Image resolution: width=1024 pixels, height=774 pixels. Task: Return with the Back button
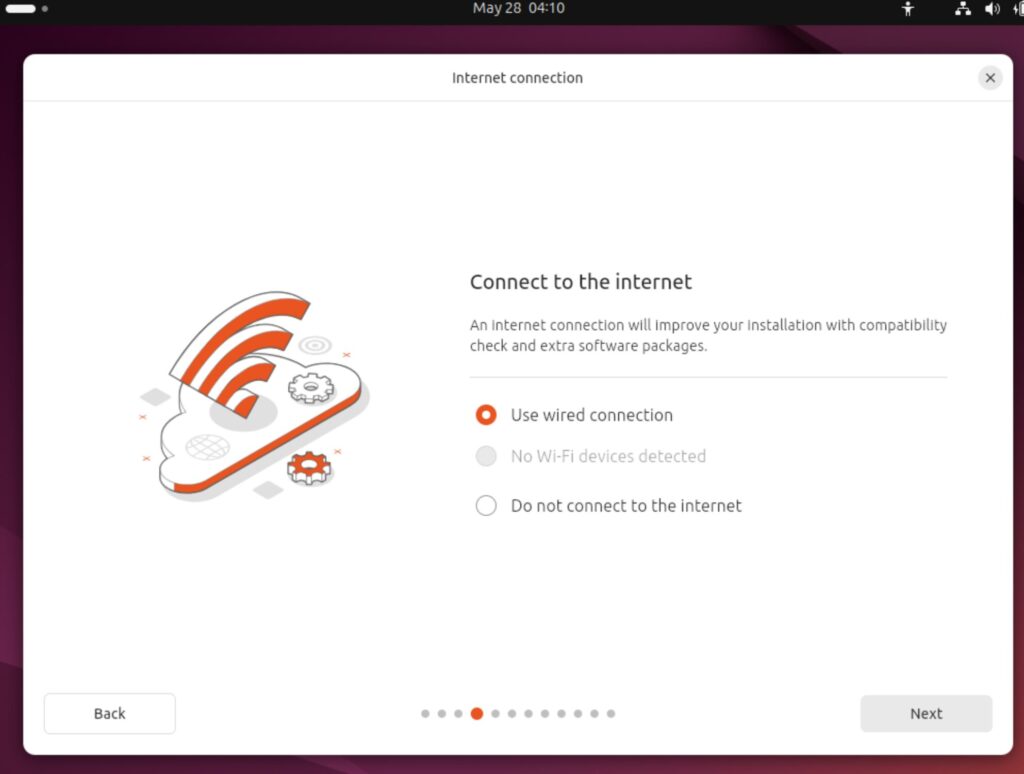109,713
